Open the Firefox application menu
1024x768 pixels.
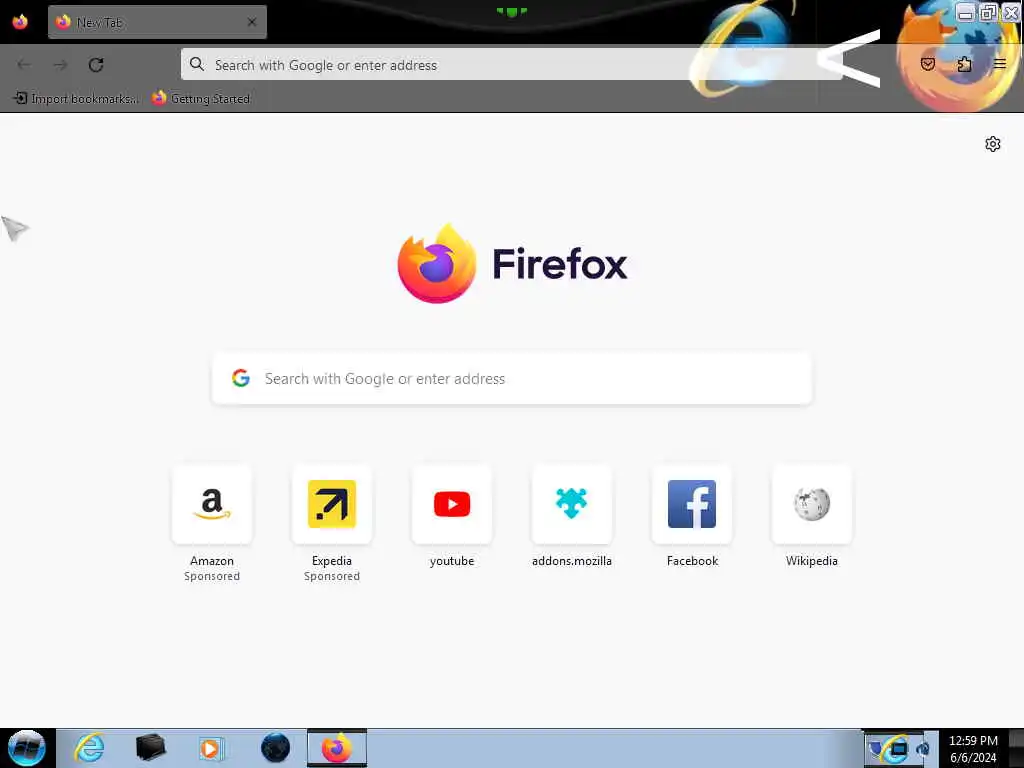1000,64
